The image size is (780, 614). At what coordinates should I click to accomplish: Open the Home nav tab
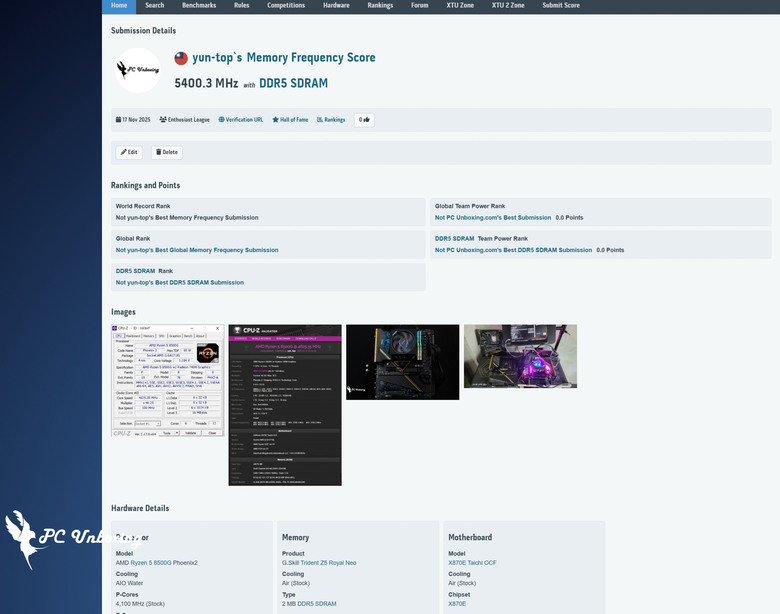[119, 5]
